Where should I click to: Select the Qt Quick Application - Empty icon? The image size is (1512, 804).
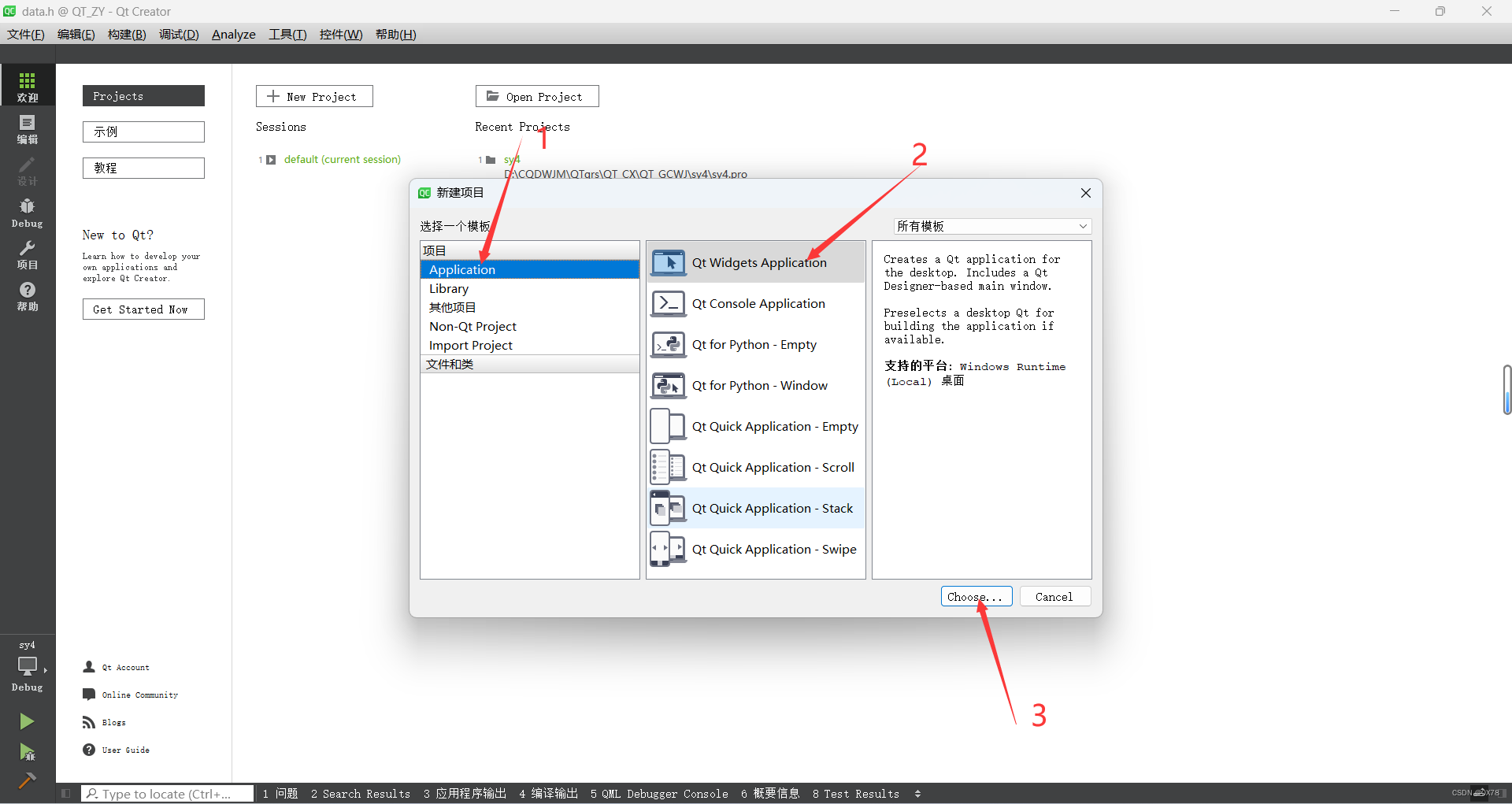pos(669,426)
